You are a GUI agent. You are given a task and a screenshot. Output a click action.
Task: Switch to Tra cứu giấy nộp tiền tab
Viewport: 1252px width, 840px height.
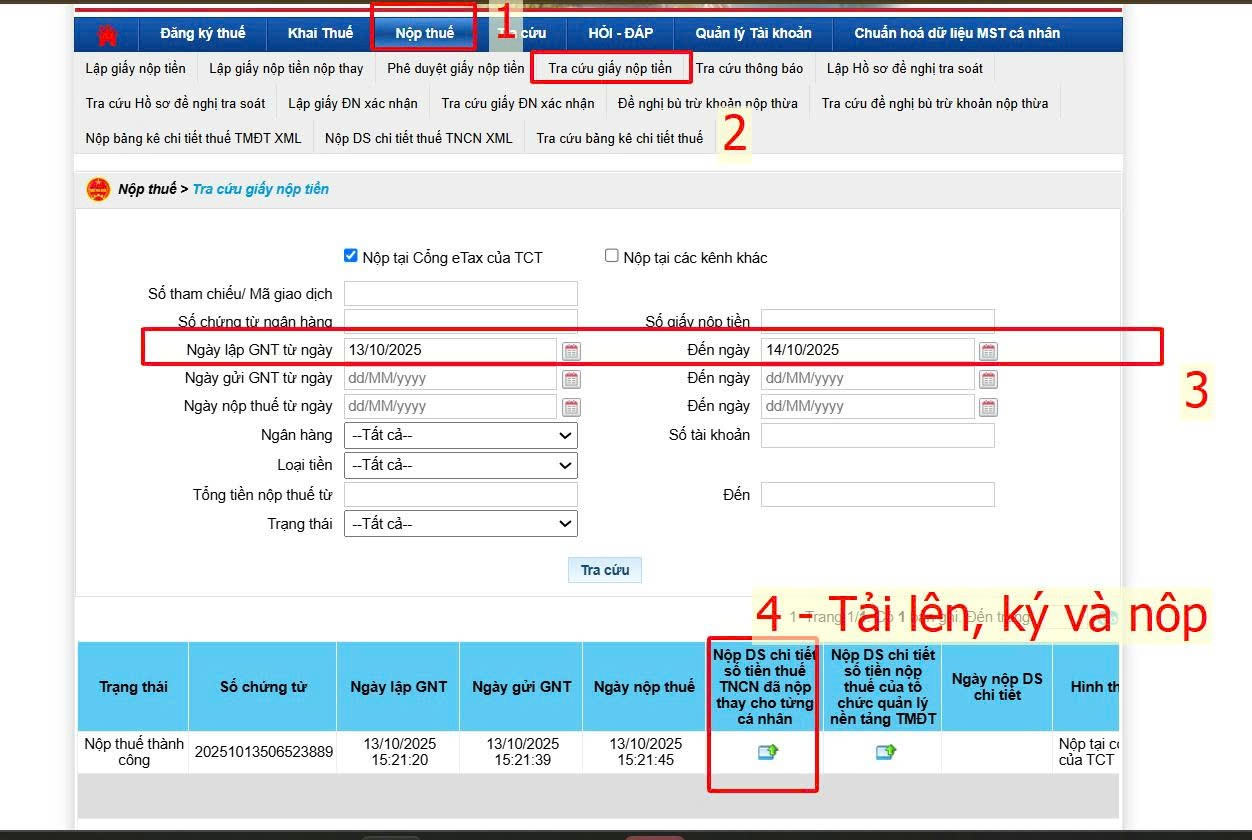pos(610,69)
